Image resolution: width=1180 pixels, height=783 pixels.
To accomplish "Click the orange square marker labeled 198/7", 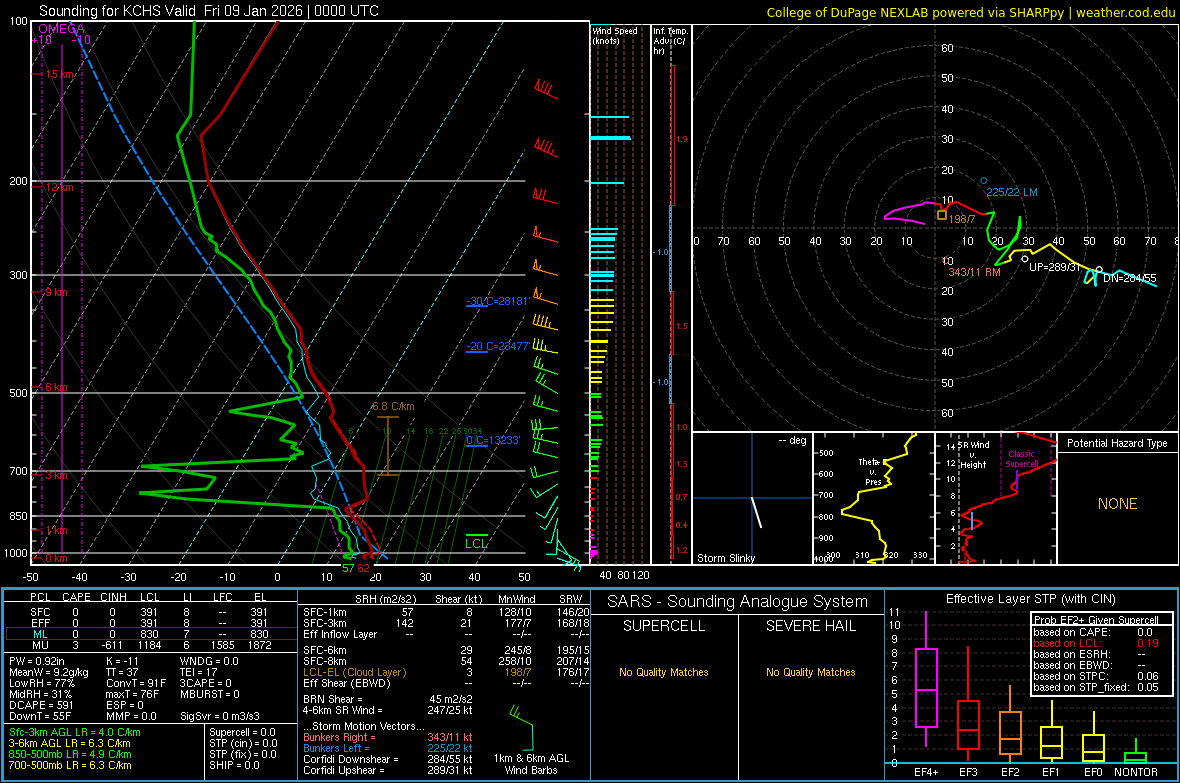I will 941,215.
